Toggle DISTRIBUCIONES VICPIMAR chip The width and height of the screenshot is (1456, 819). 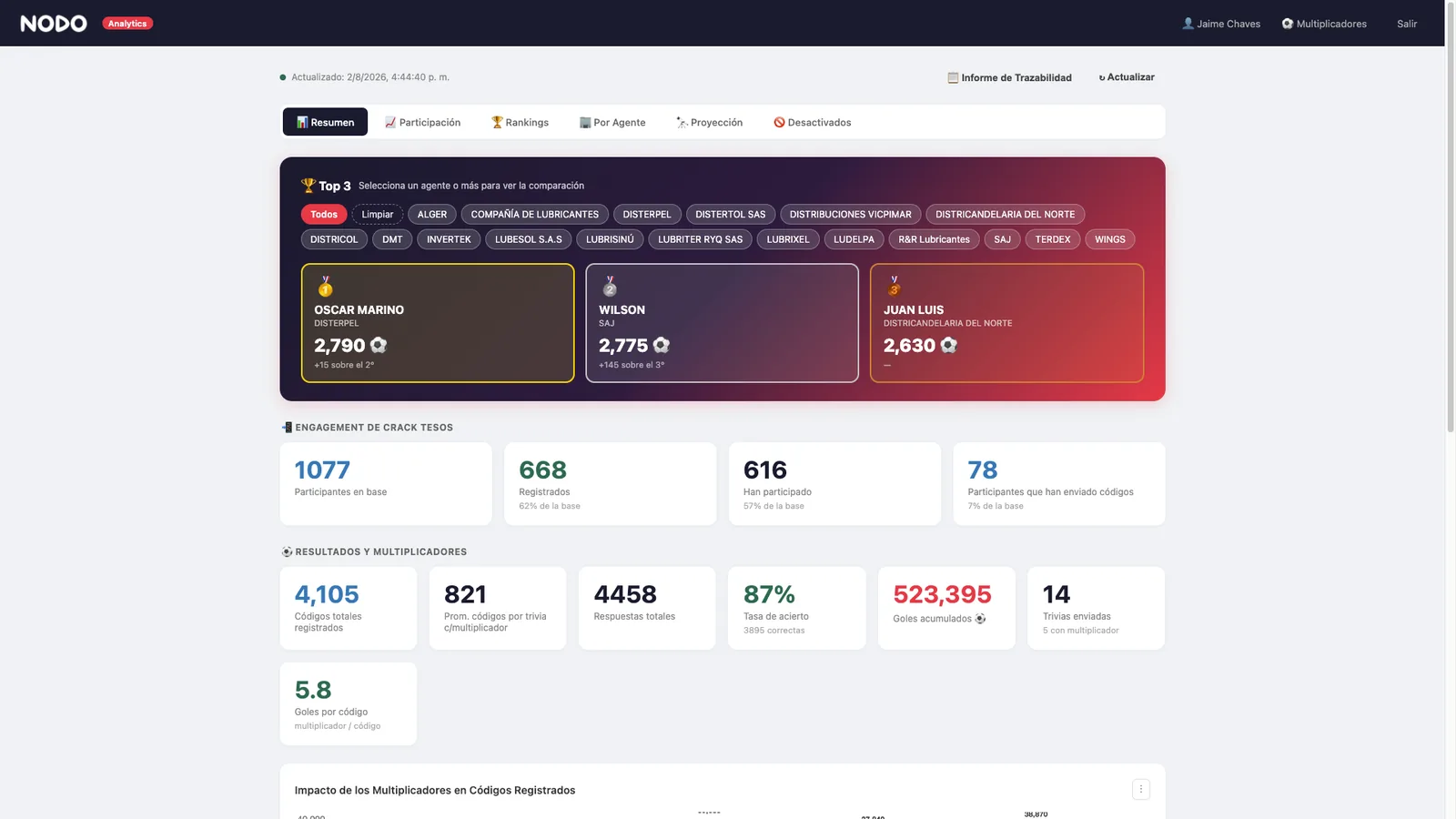(851, 215)
